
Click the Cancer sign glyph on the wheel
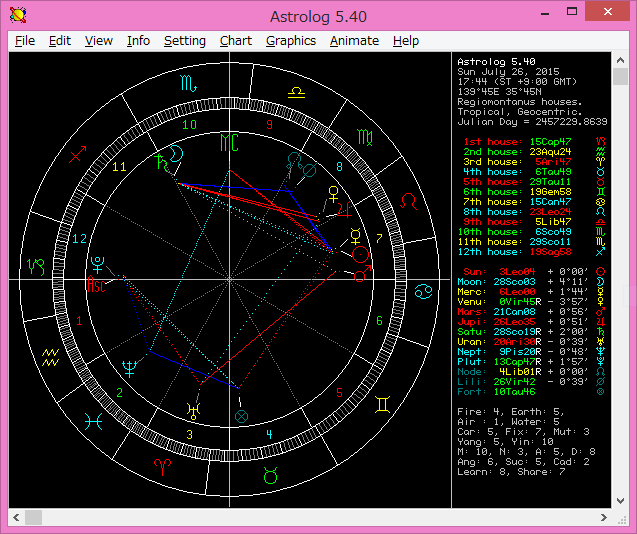point(423,292)
